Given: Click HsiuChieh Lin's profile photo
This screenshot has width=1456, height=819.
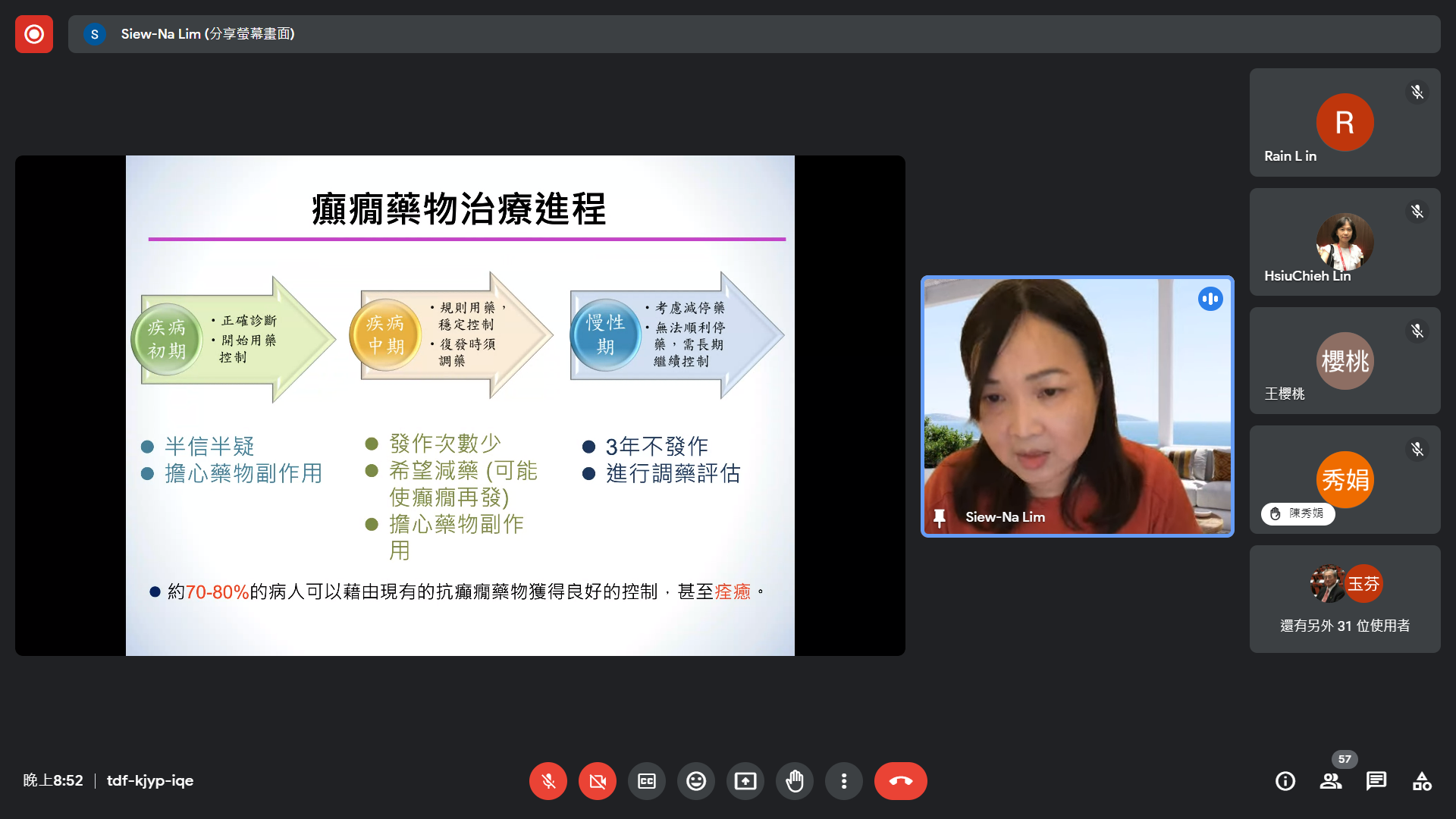Looking at the screenshot, I should [1345, 241].
